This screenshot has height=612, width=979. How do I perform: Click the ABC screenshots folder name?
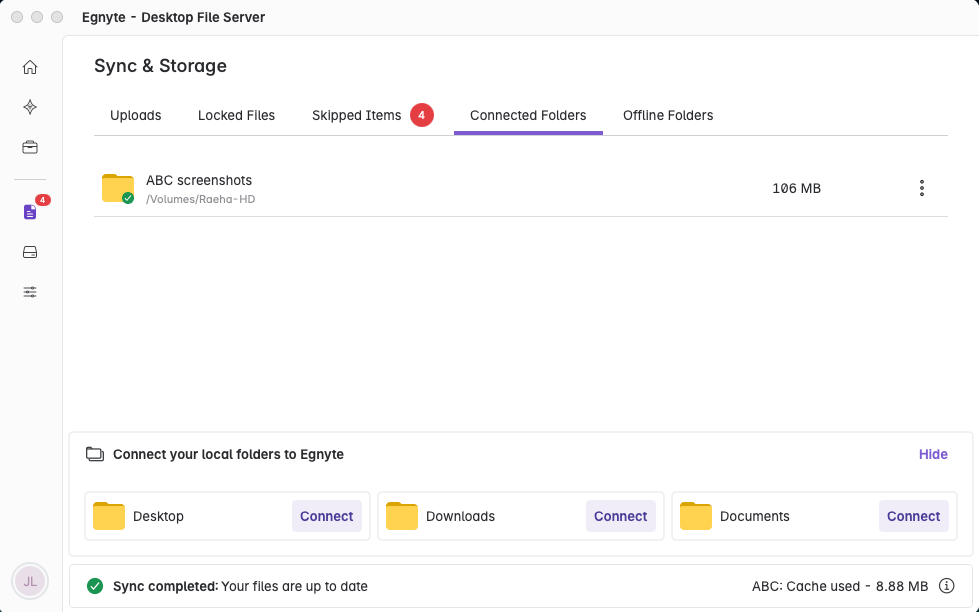[x=199, y=180]
